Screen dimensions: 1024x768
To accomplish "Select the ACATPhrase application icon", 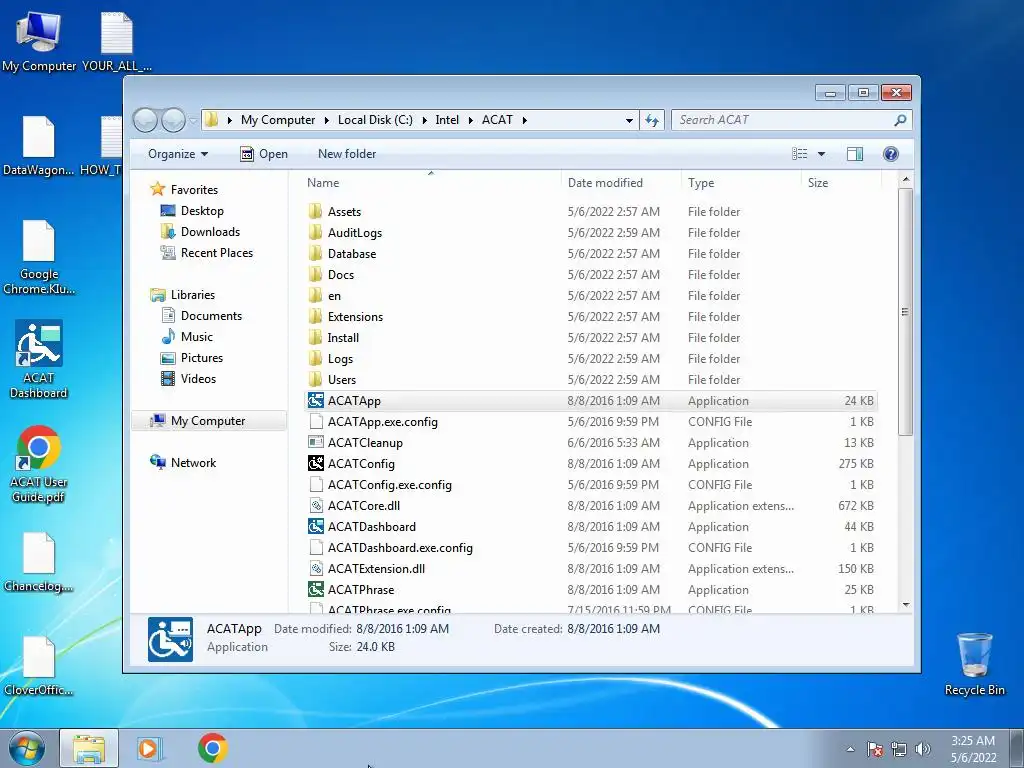I will click(316, 589).
